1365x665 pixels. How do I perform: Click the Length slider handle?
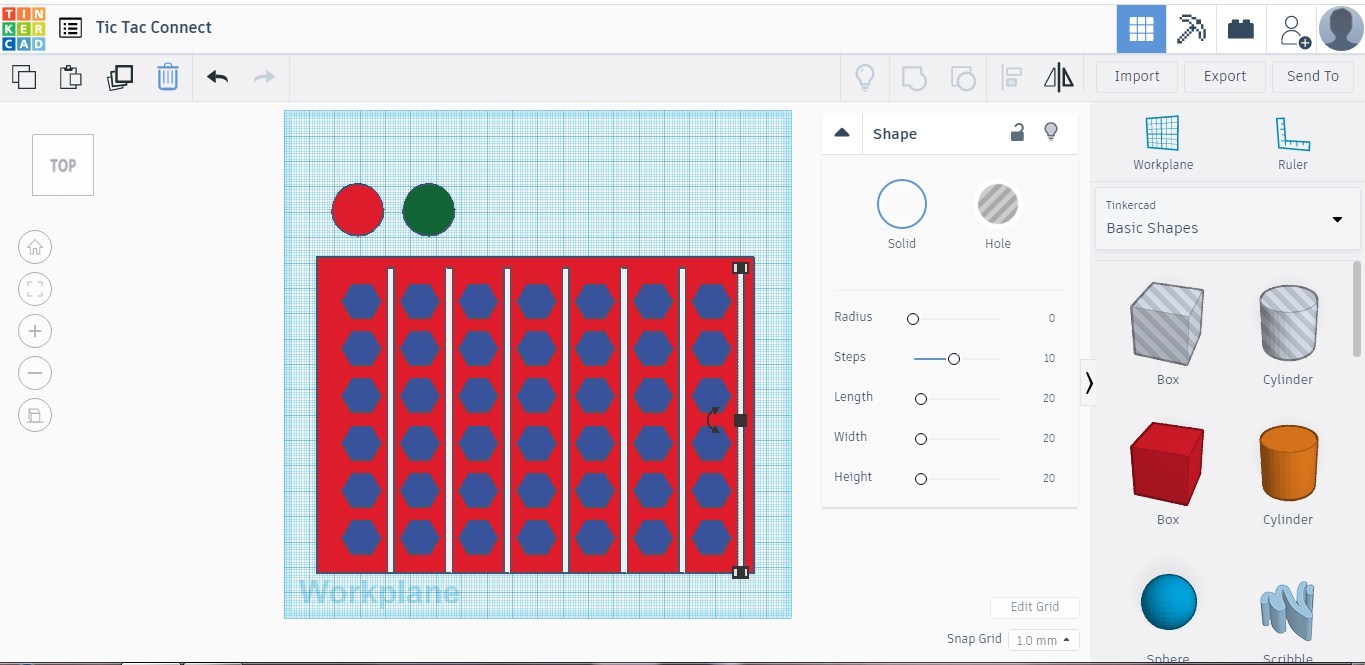coord(921,399)
